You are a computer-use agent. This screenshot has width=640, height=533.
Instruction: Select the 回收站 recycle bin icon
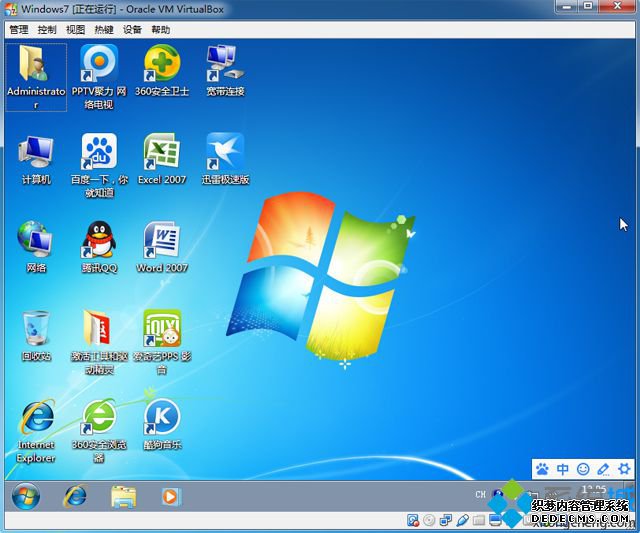pyautogui.click(x=36, y=335)
